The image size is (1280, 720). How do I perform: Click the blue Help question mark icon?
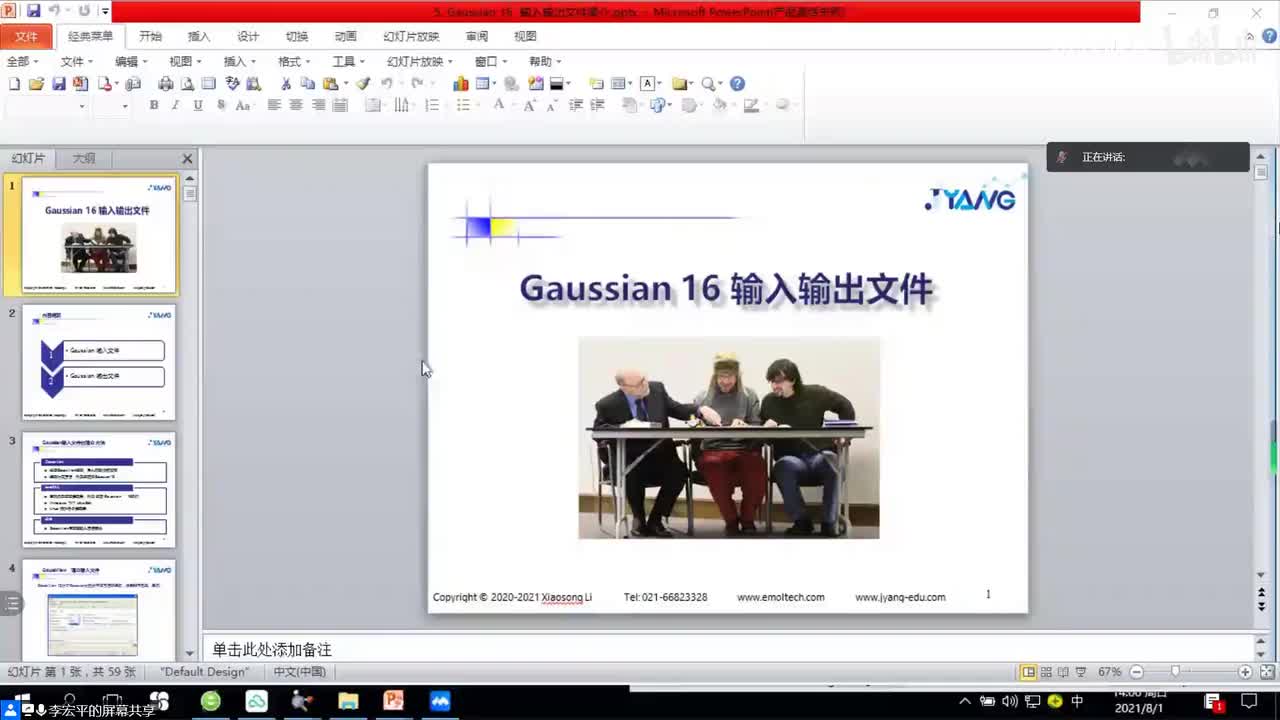pyautogui.click(x=737, y=84)
